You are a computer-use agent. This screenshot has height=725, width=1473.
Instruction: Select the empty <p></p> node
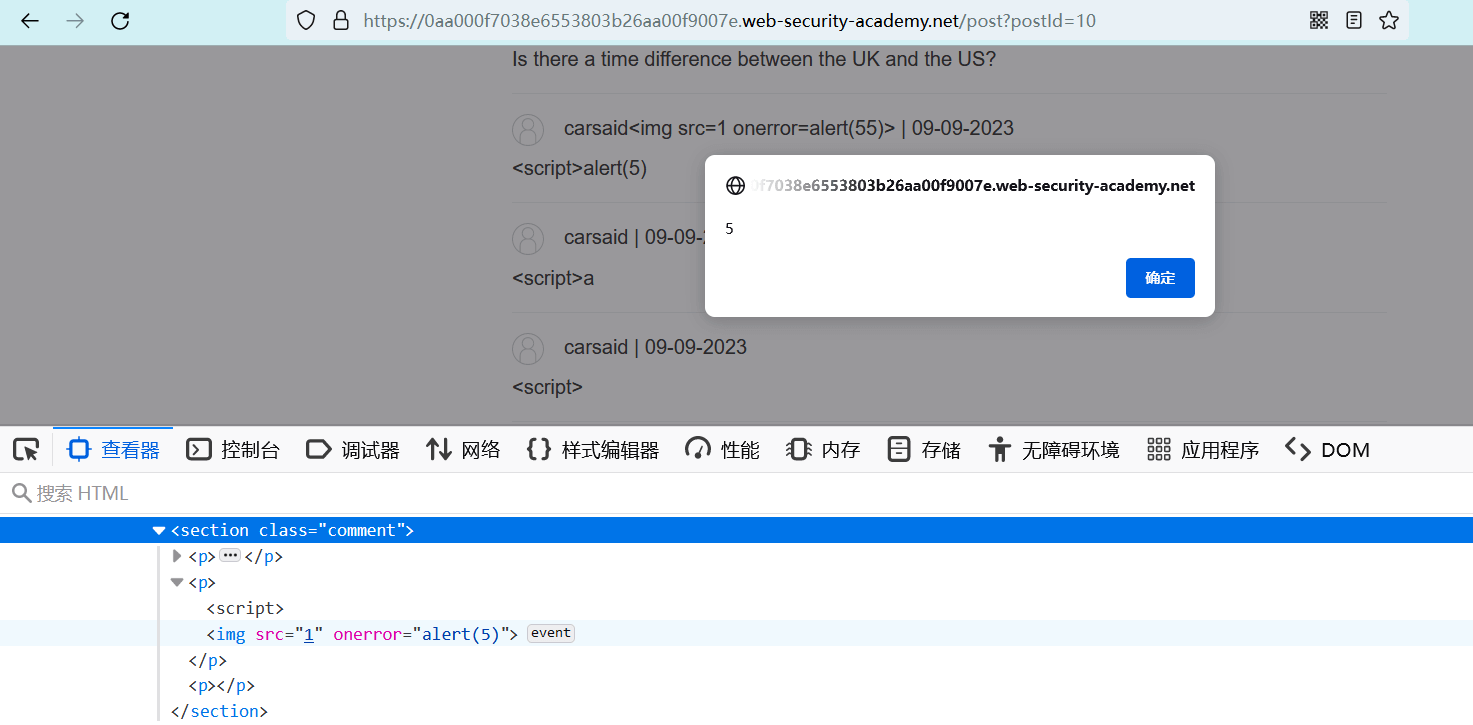[x=222, y=686]
